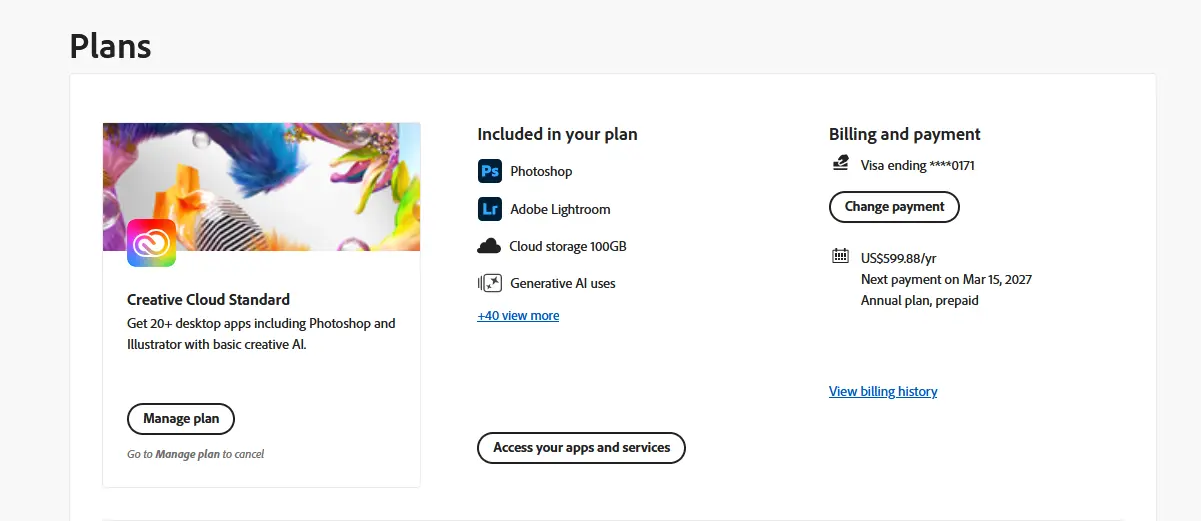Click the Get 20+ desktop apps description
Screen dimensions: 1201x521
[261, 334]
